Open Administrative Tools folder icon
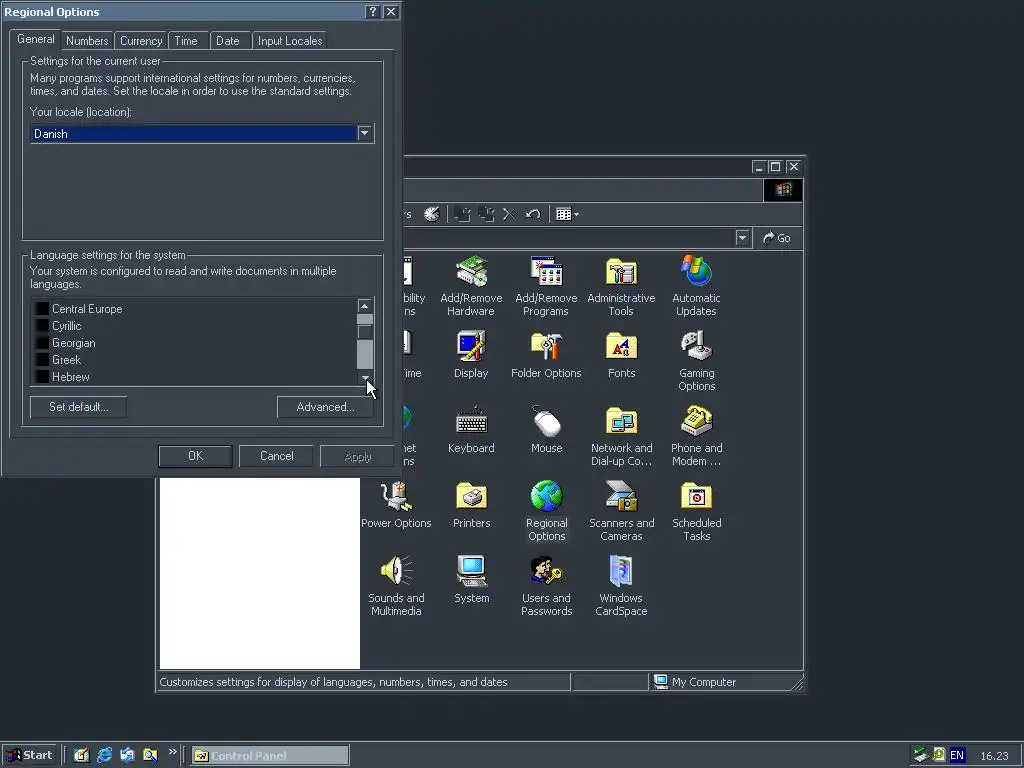This screenshot has height=768, width=1024. pos(621,286)
